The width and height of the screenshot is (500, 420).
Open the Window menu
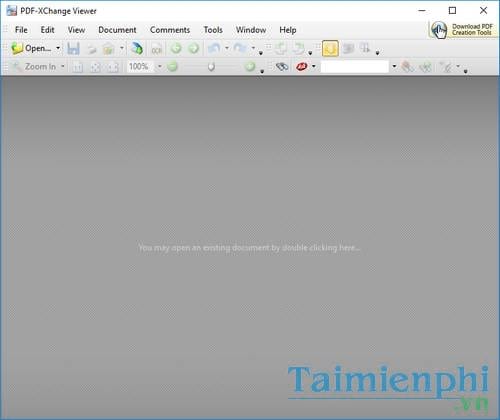tap(251, 30)
